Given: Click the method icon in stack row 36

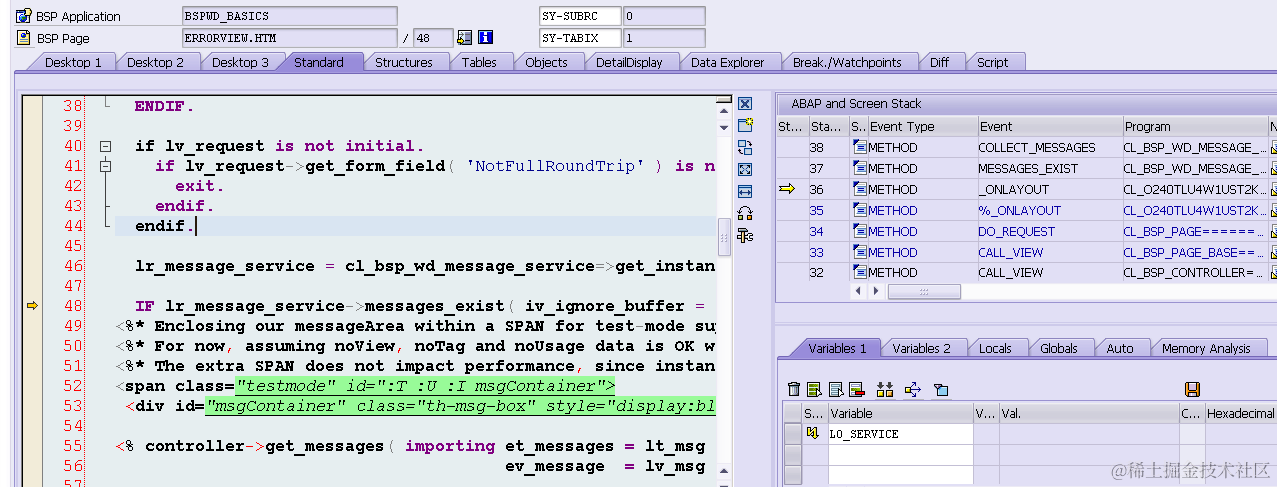Looking at the screenshot, I should [x=859, y=189].
